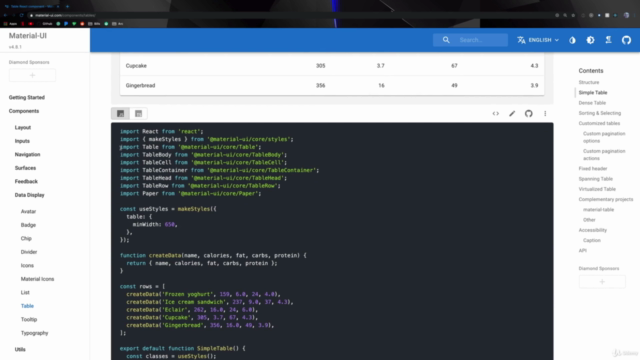
Task: Open the Icons component page
Action: 27,265
